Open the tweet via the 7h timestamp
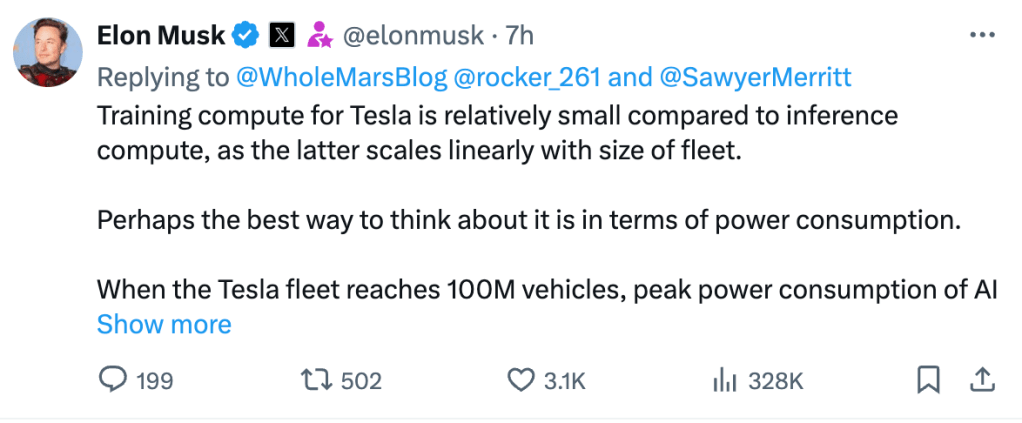The height and width of the screenshot is (423, 1022). [x=520, y=36]
